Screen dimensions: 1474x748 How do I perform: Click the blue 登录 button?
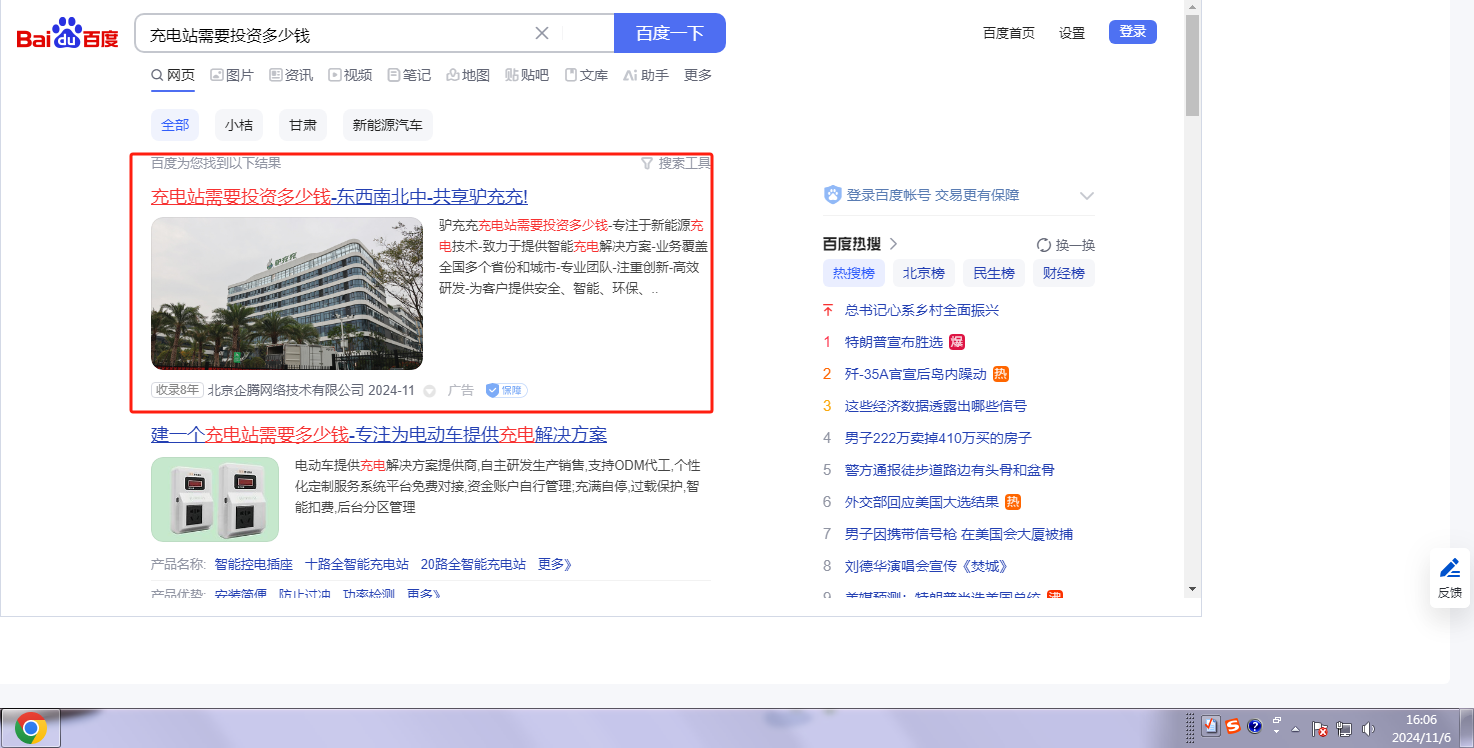coord(1132,32)
